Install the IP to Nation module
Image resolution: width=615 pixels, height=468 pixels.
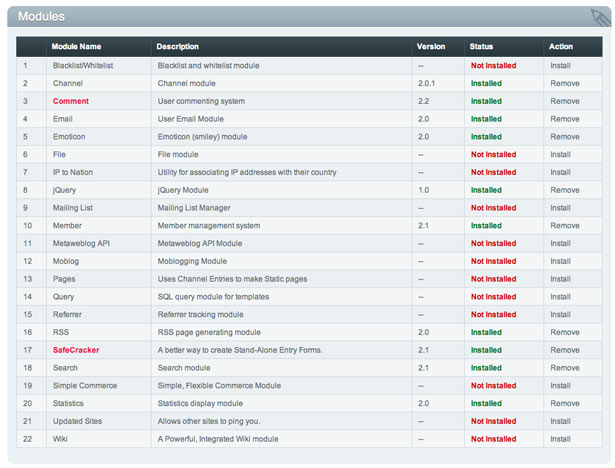pyautogui.click(x=560, y=172)
